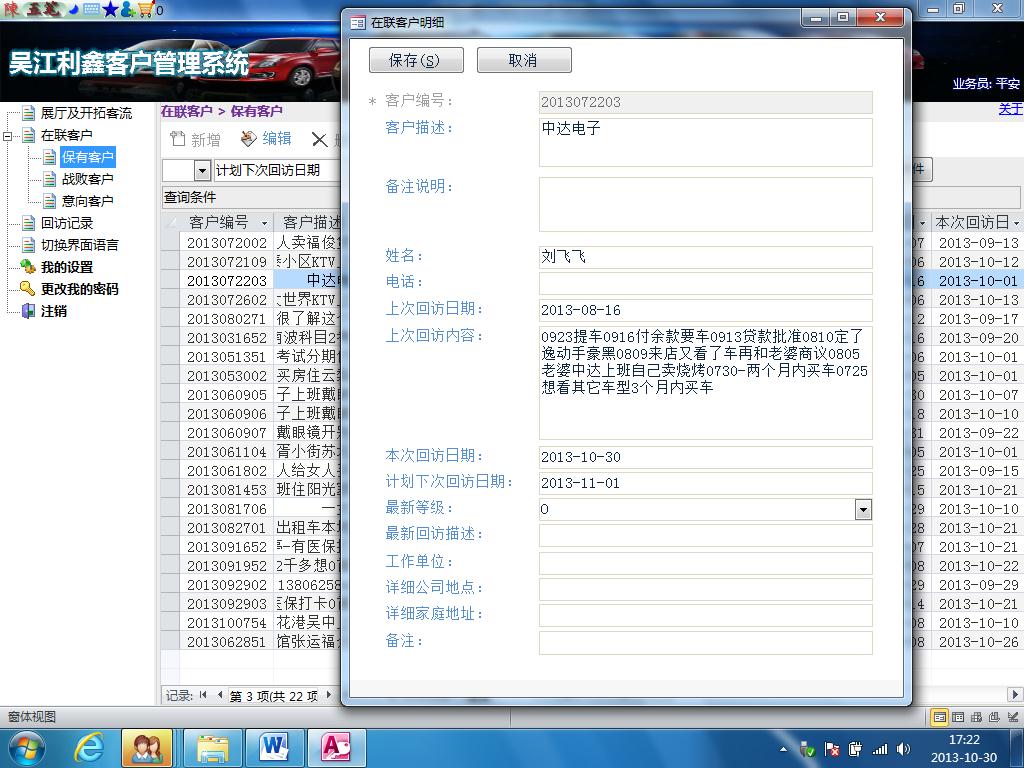1024x768 pixels.
Task: Open Internet Explorer from the taskbar
Action: 88,748
